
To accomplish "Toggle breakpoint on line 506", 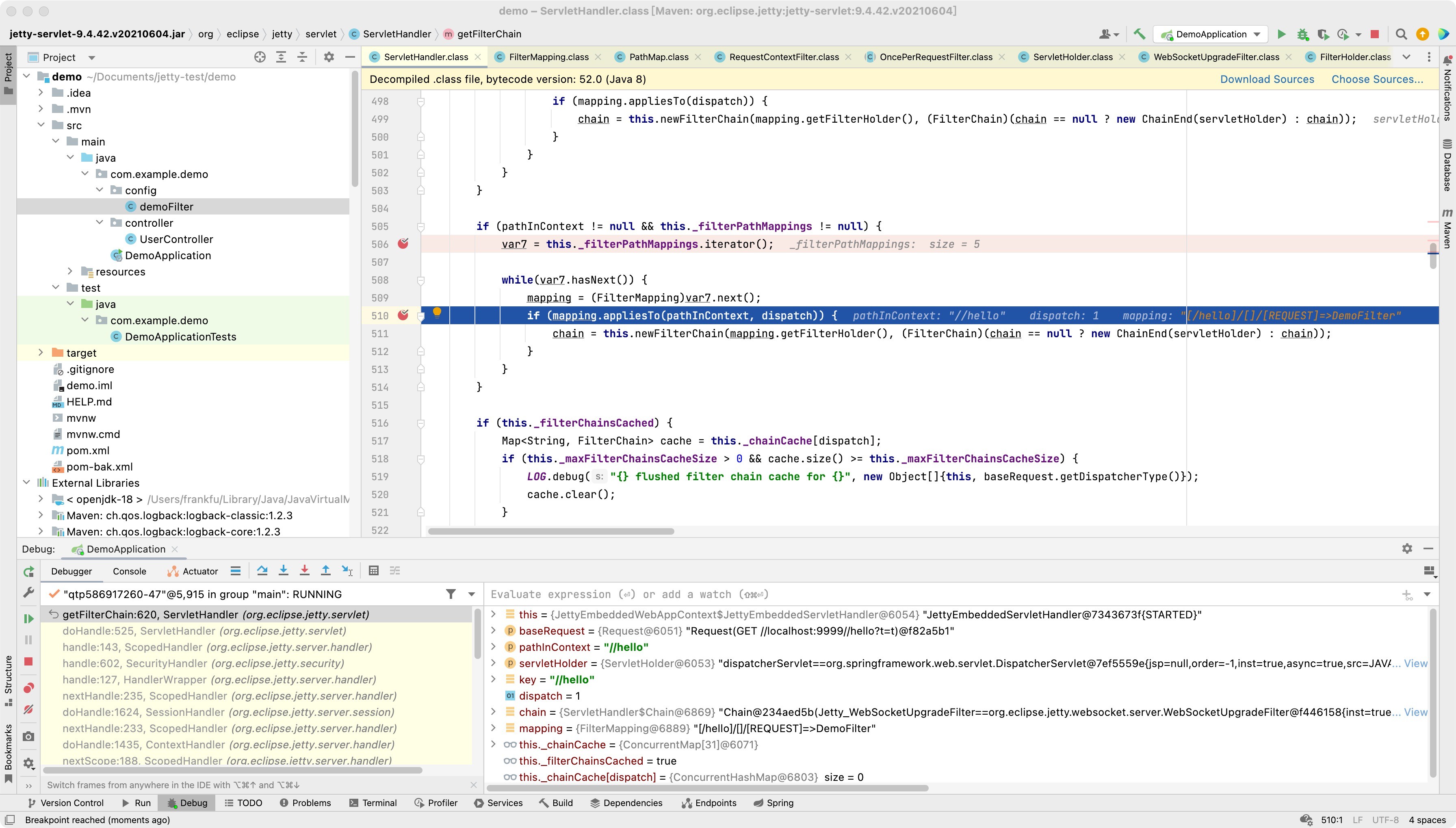I will coord(403,243).
